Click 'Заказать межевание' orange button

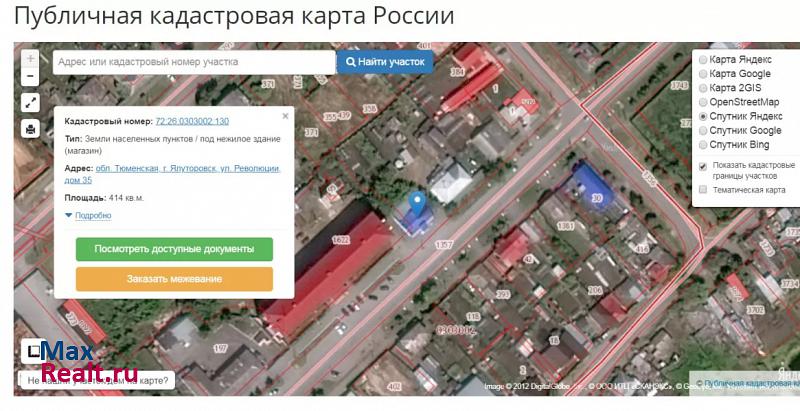click(x=174, y=279)
